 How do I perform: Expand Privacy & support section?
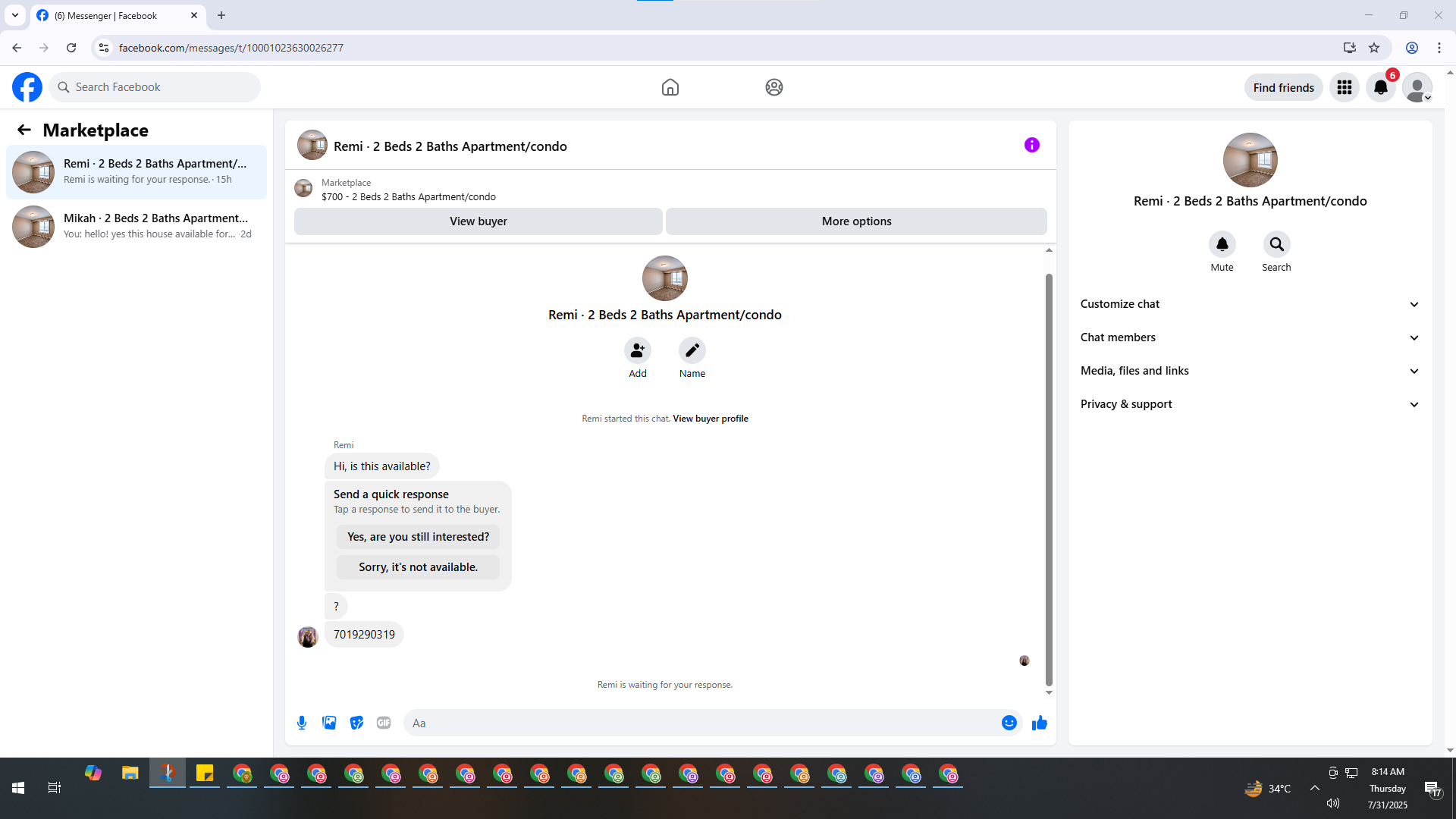[x=1250, y=404]
